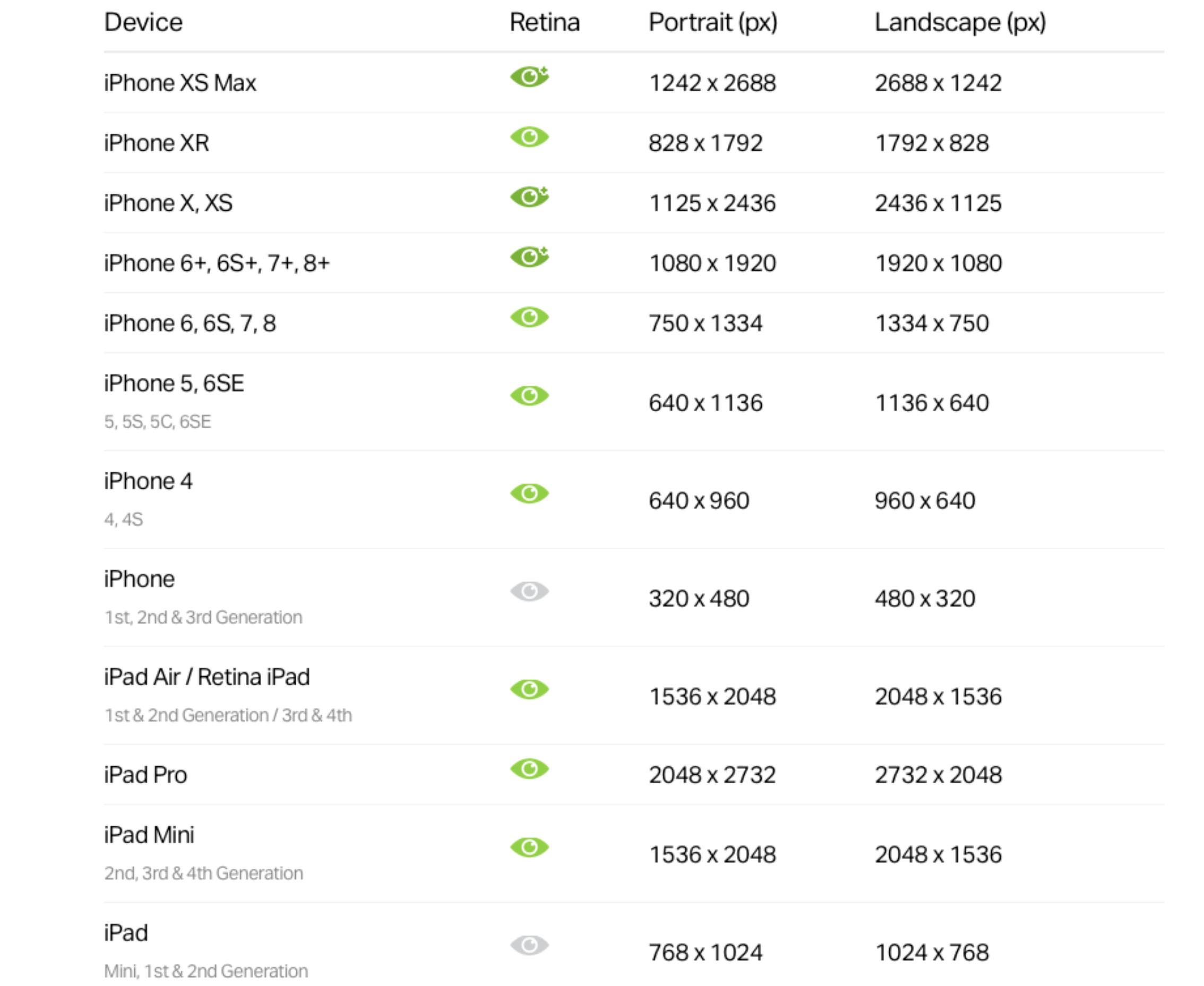Click the iPad Mini green eye icon
The height and width of the screenshot is (986, 1204).
coord(529,847)
